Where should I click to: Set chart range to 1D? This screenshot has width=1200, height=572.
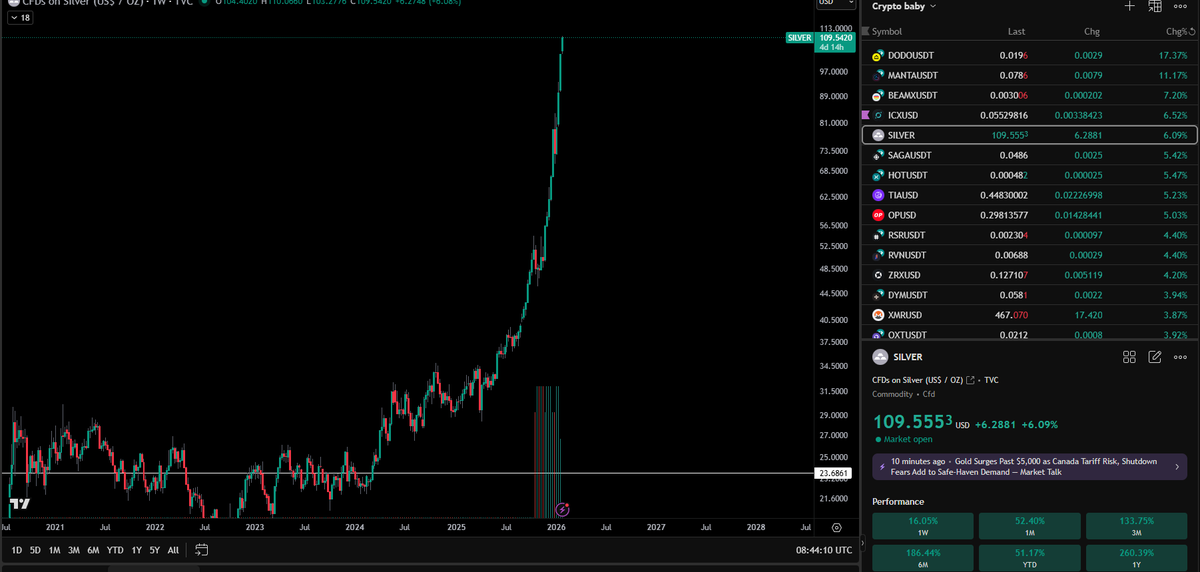click(17, 550)
